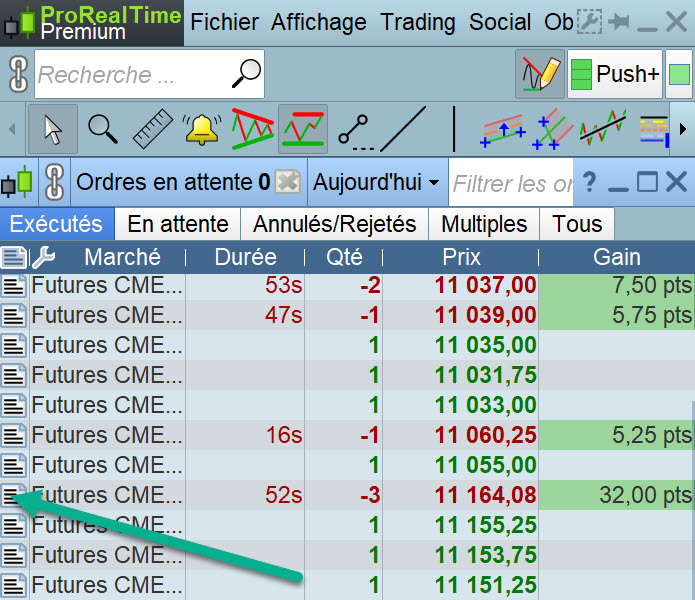Viewport: 695px width, 600px height.
Task: Open details icon for the 11 039,00 order
Action: [x=14, y=316]
